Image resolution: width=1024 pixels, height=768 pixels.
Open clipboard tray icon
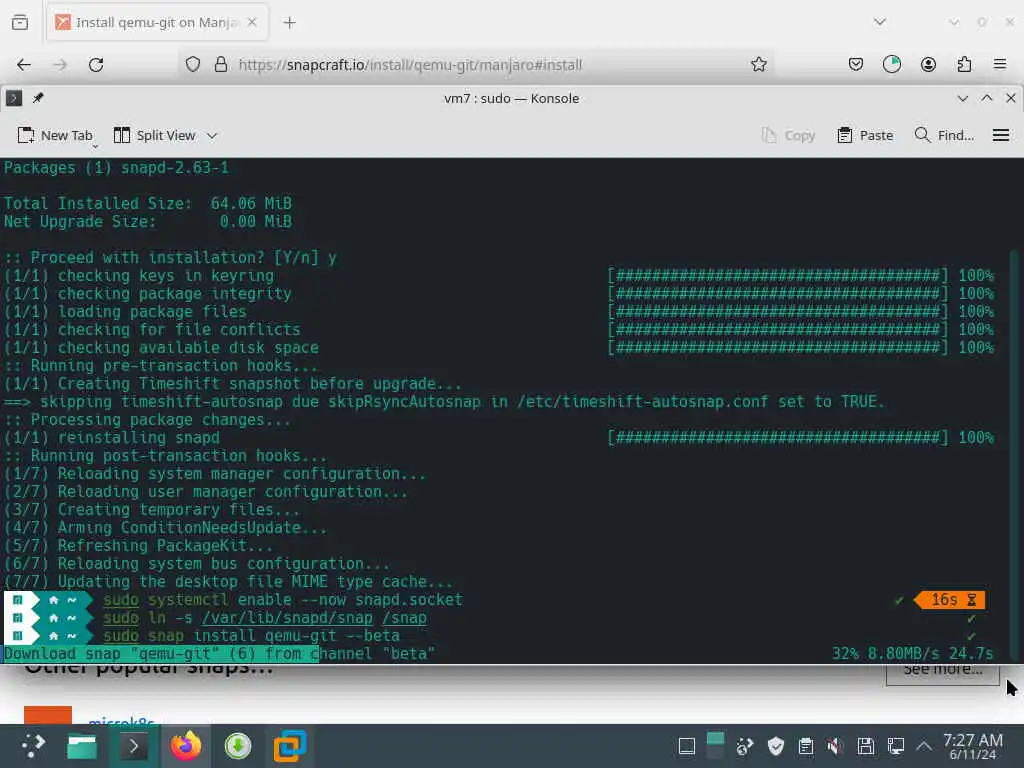click(806, 746)
